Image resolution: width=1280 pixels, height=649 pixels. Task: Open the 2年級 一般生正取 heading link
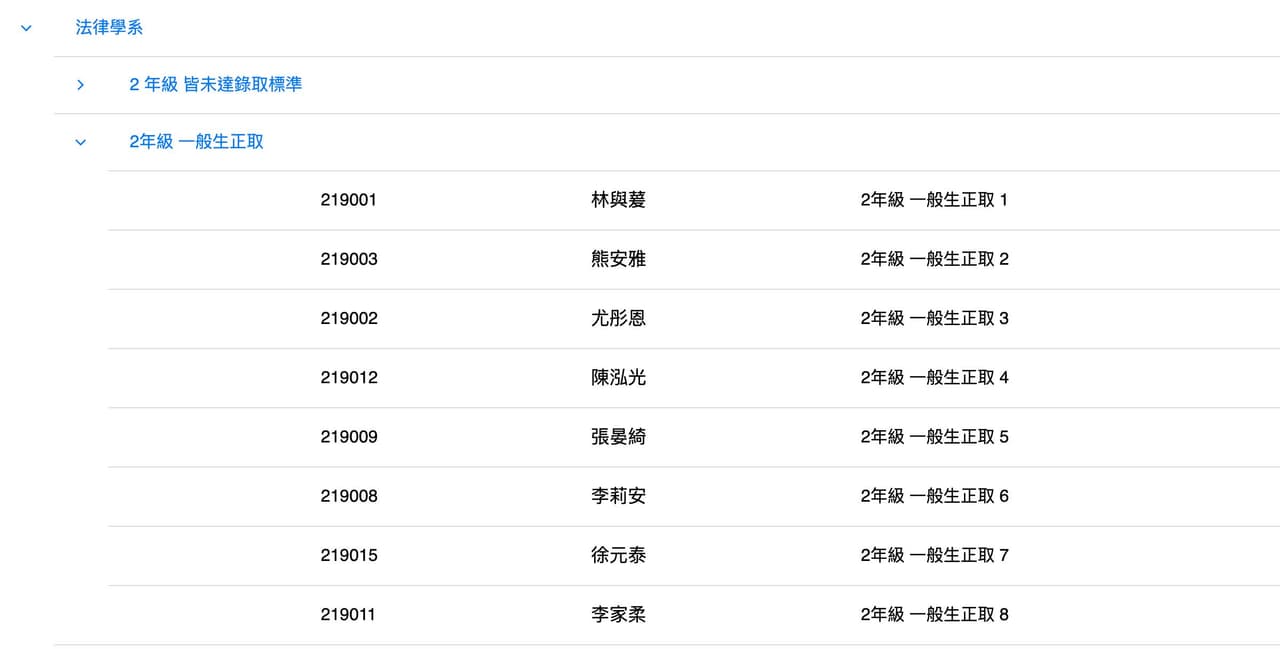coord(197,142)
